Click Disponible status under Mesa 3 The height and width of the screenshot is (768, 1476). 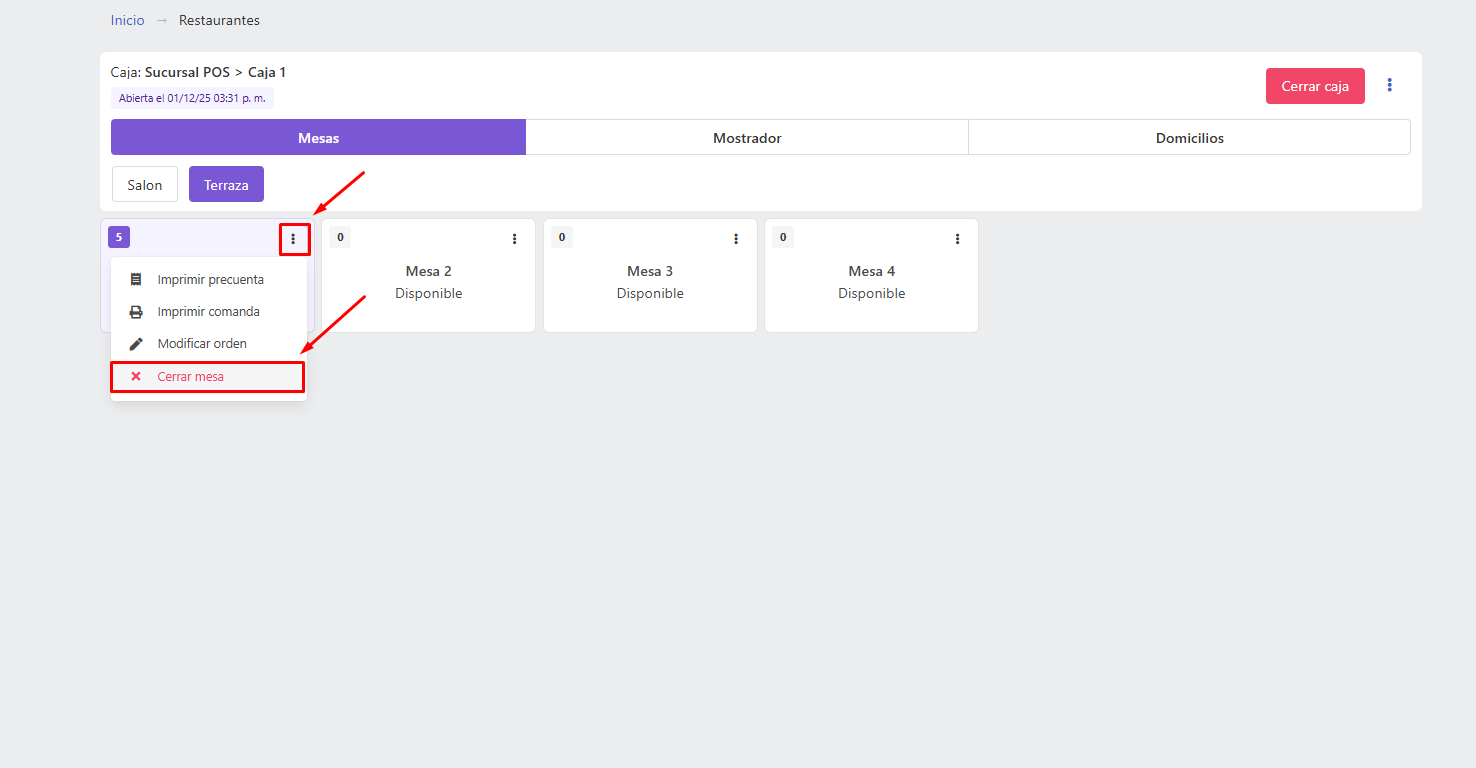click(x=650, y=293)
